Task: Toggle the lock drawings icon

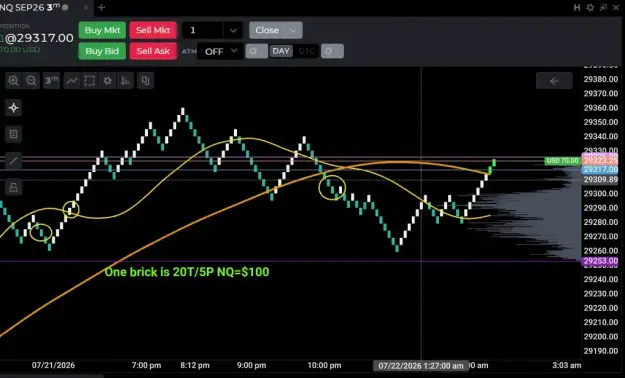Action: point(14,187)
